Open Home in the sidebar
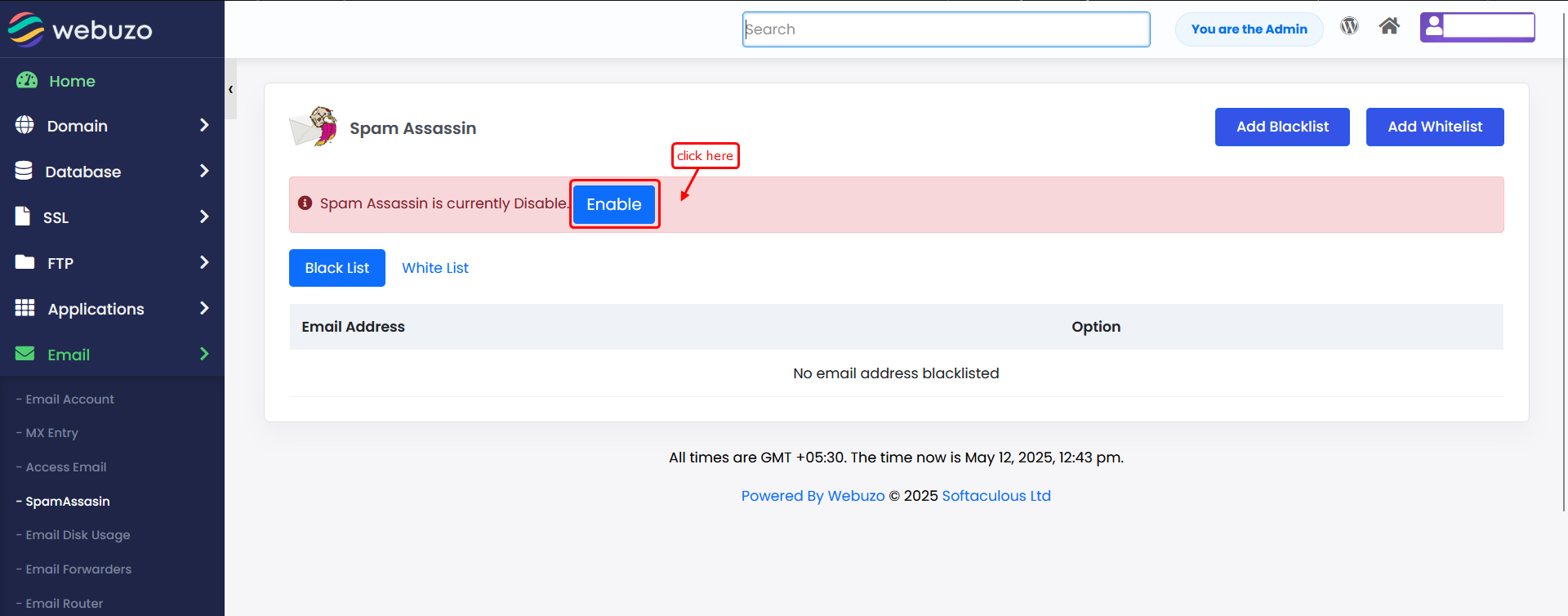 (x=72, y=81)
